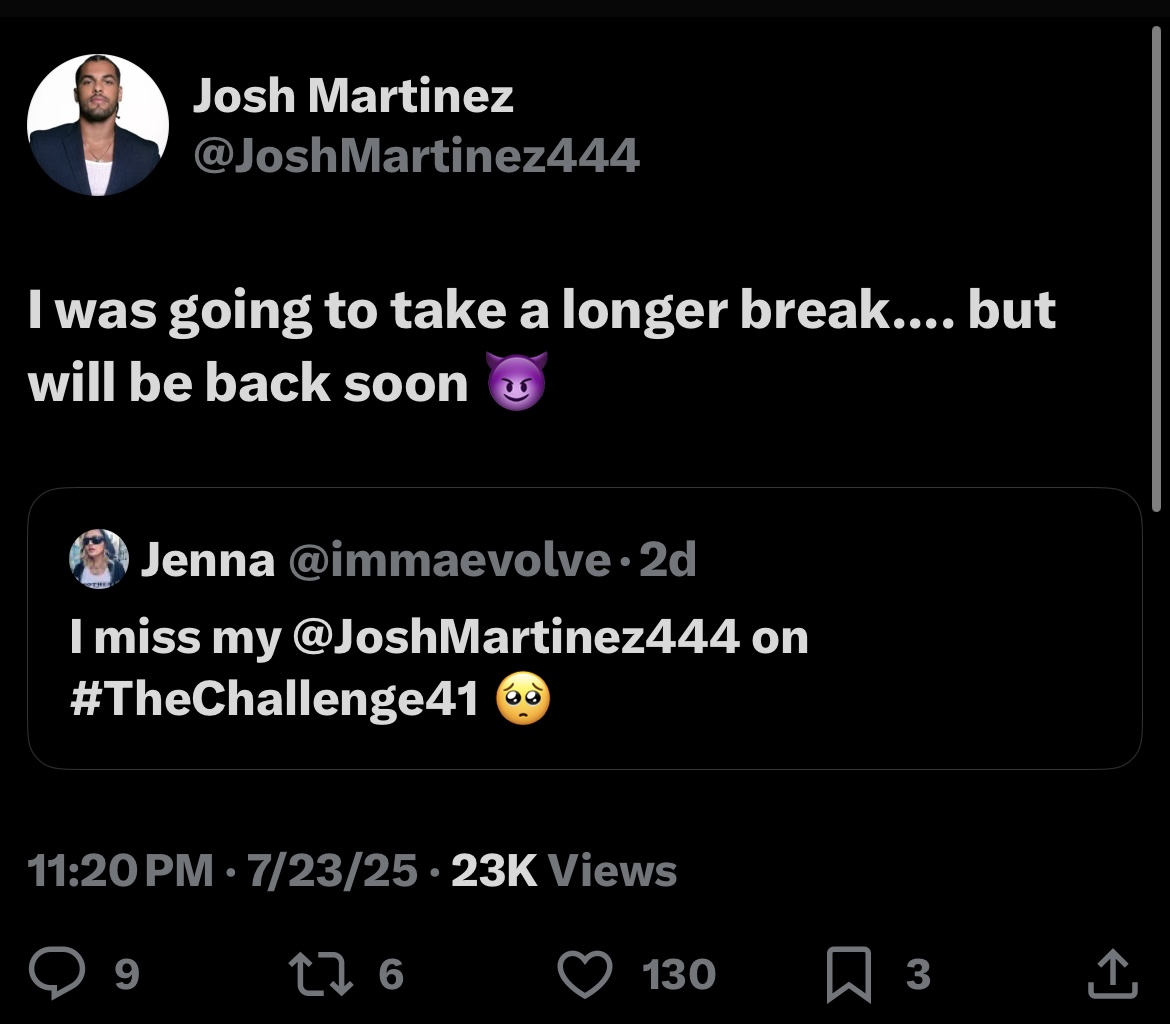
Task: Click the Jenna display name in the quote
Action: pos(207,560)
